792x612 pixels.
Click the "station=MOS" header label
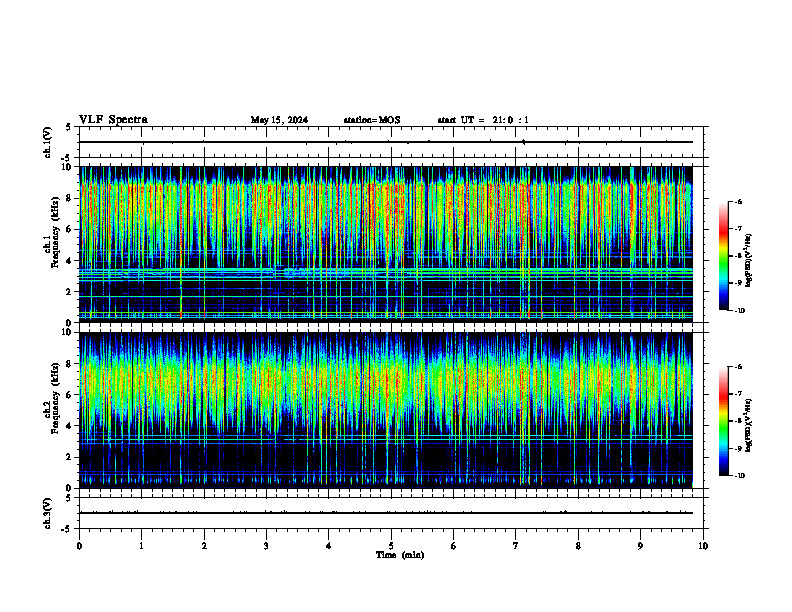pyautogui.click(x=372, y=120)
